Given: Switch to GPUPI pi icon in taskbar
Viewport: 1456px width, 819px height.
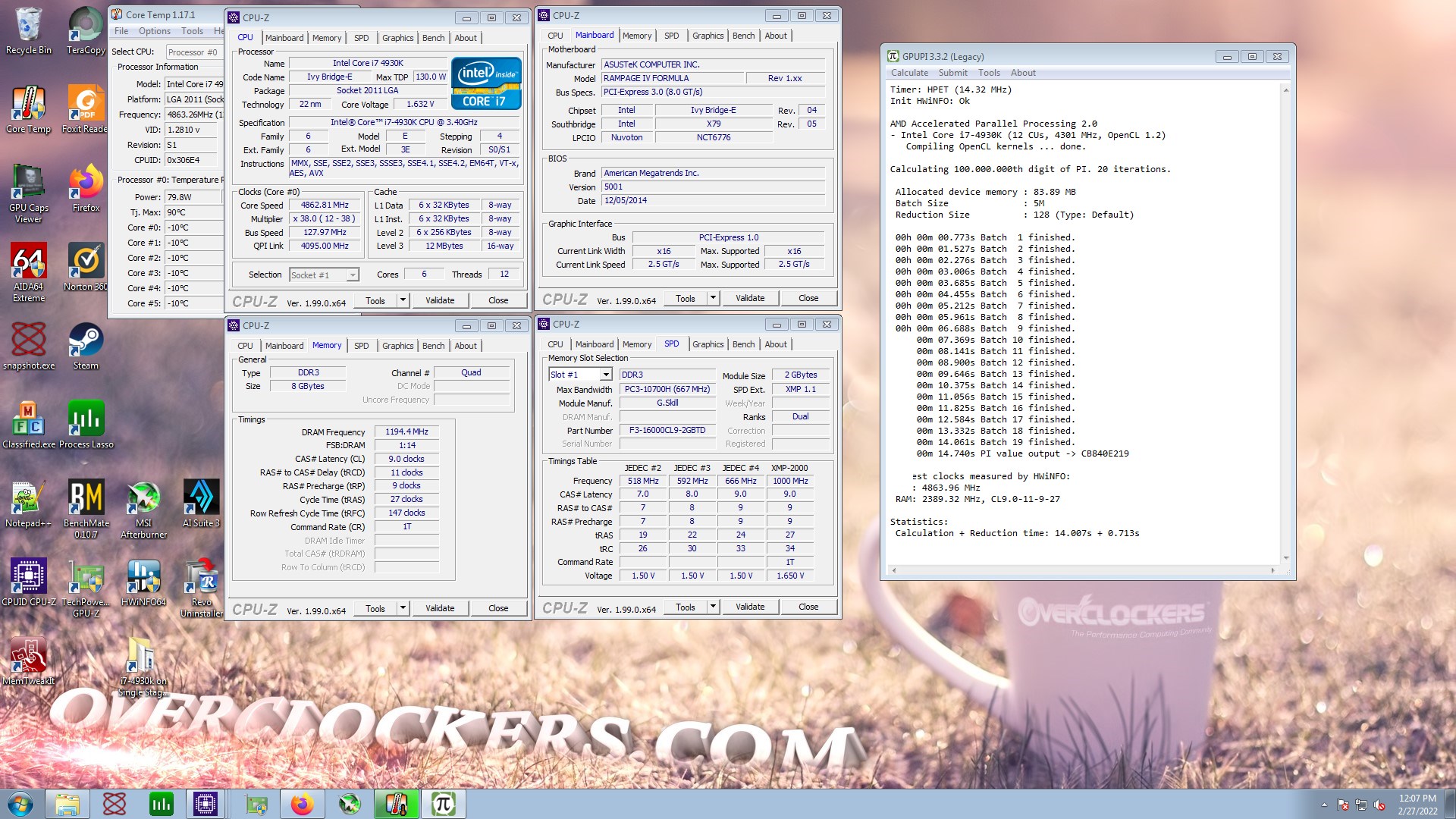Looking at the screenshot, I should (x=444, y=804).
